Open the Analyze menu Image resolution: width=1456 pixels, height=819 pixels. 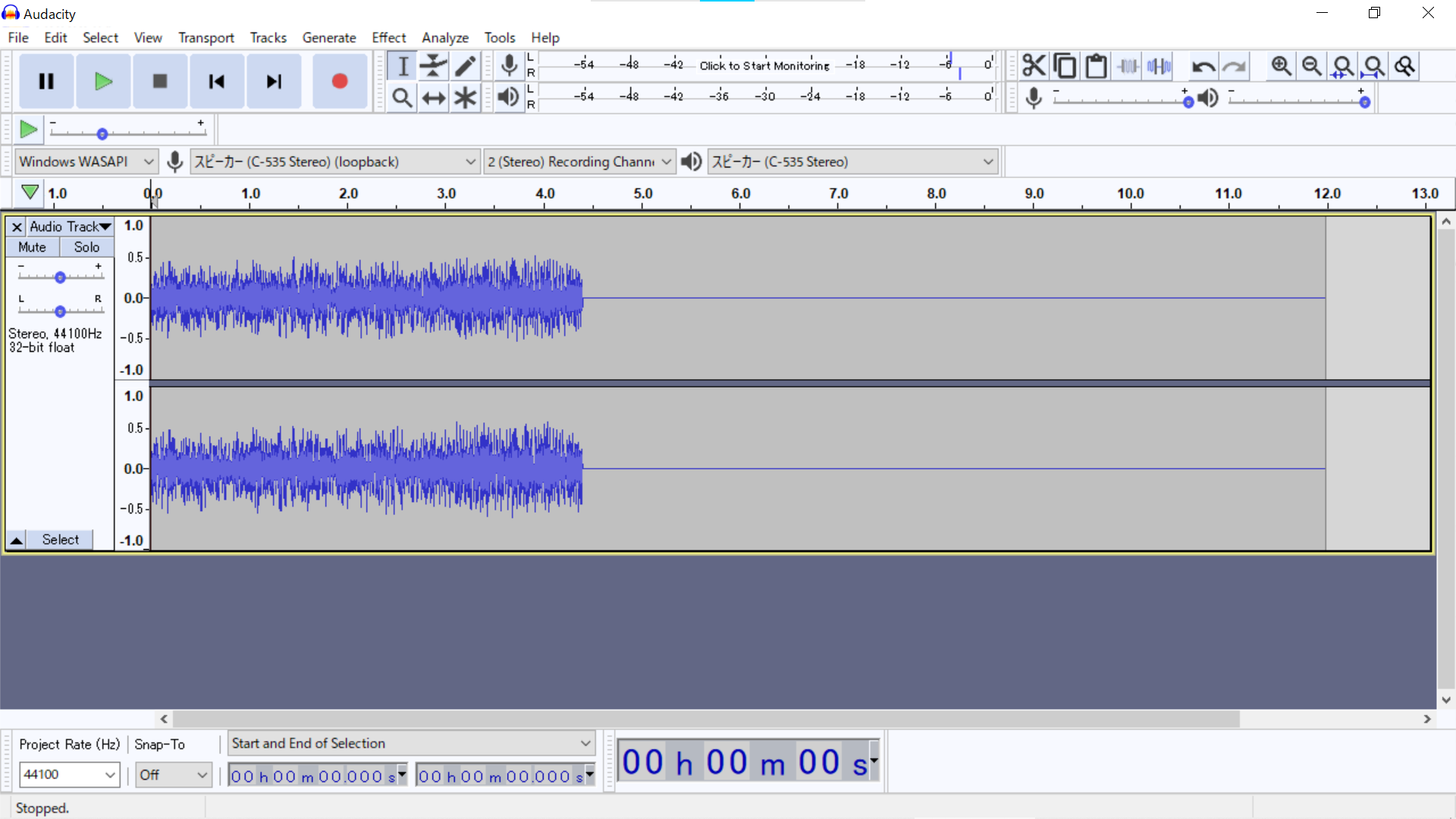[445, 37]
